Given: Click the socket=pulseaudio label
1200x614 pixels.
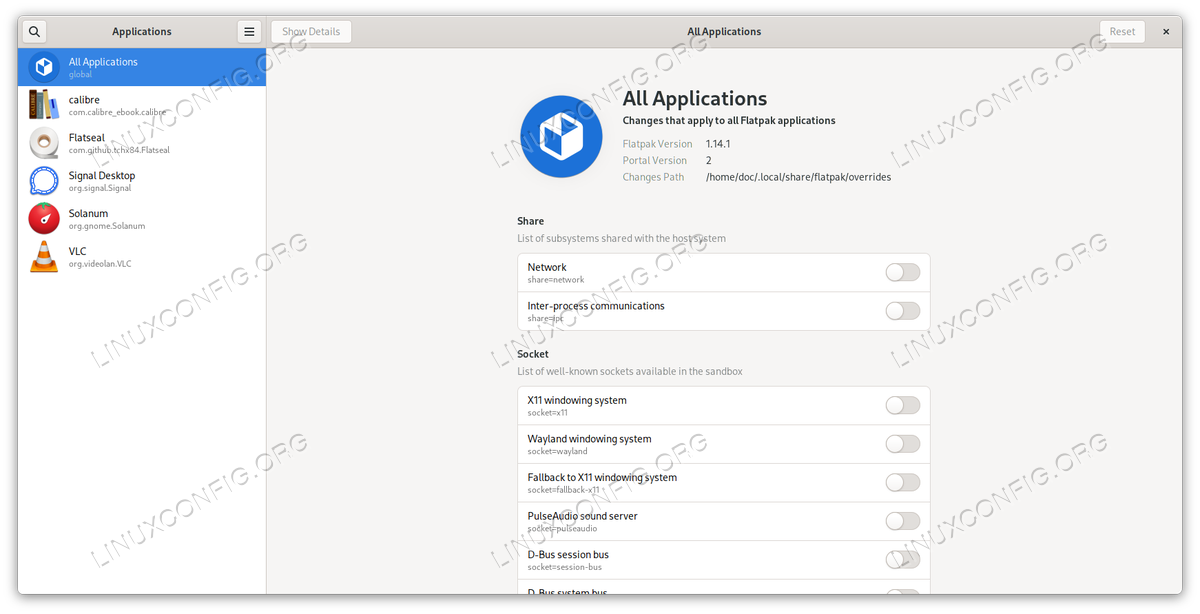Looking at the screenshot, I should [x=562, y=528].
